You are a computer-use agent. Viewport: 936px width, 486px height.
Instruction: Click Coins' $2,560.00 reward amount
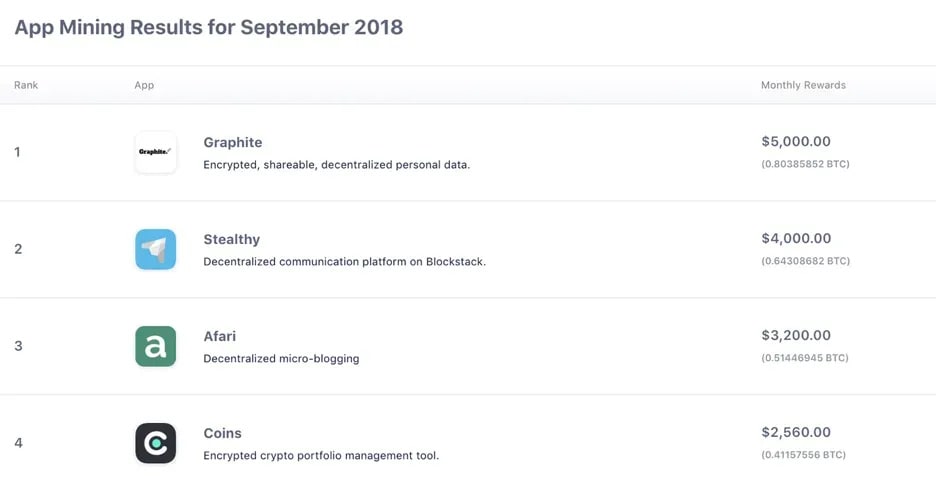pyautogui.click(x=796, y=432)
